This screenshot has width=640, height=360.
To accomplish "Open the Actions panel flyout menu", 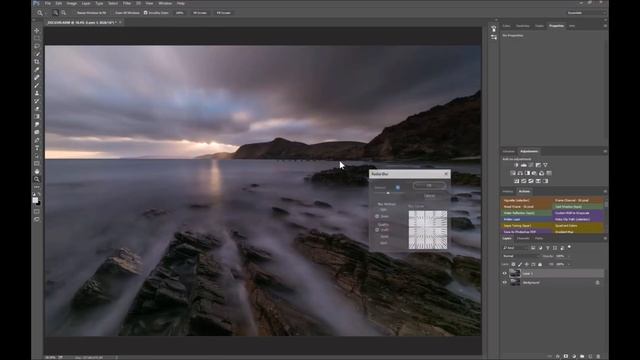I will click(x=605, y=191).
